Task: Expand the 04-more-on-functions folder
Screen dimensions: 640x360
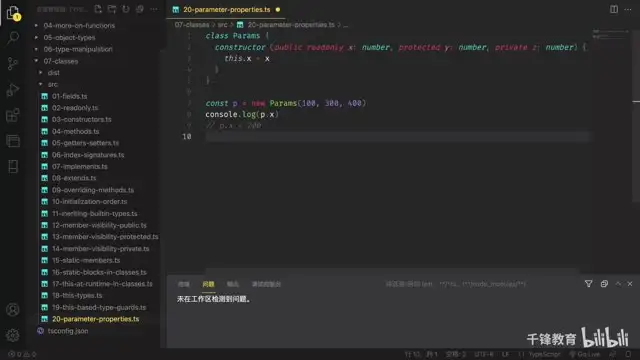Action: (x=79, y=25)
